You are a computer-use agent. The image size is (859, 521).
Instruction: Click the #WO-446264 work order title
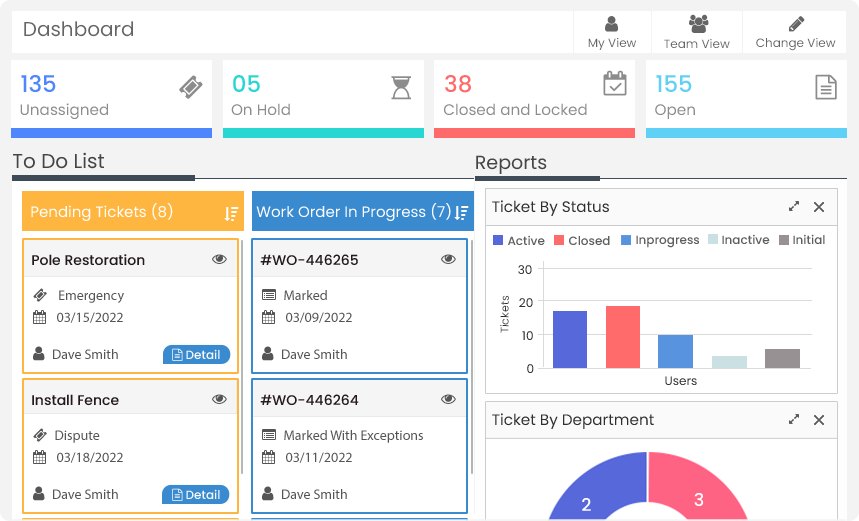(x=310, y=400)
